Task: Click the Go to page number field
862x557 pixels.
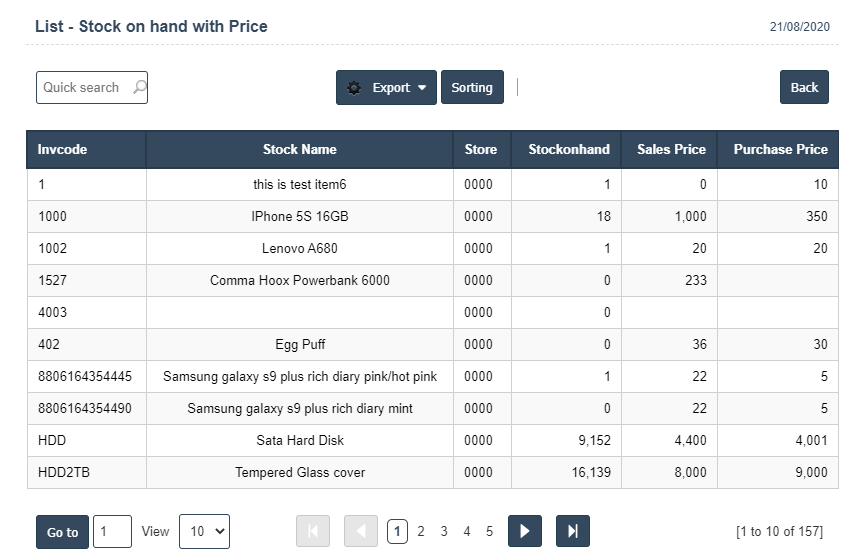Action: coord(112,532)
